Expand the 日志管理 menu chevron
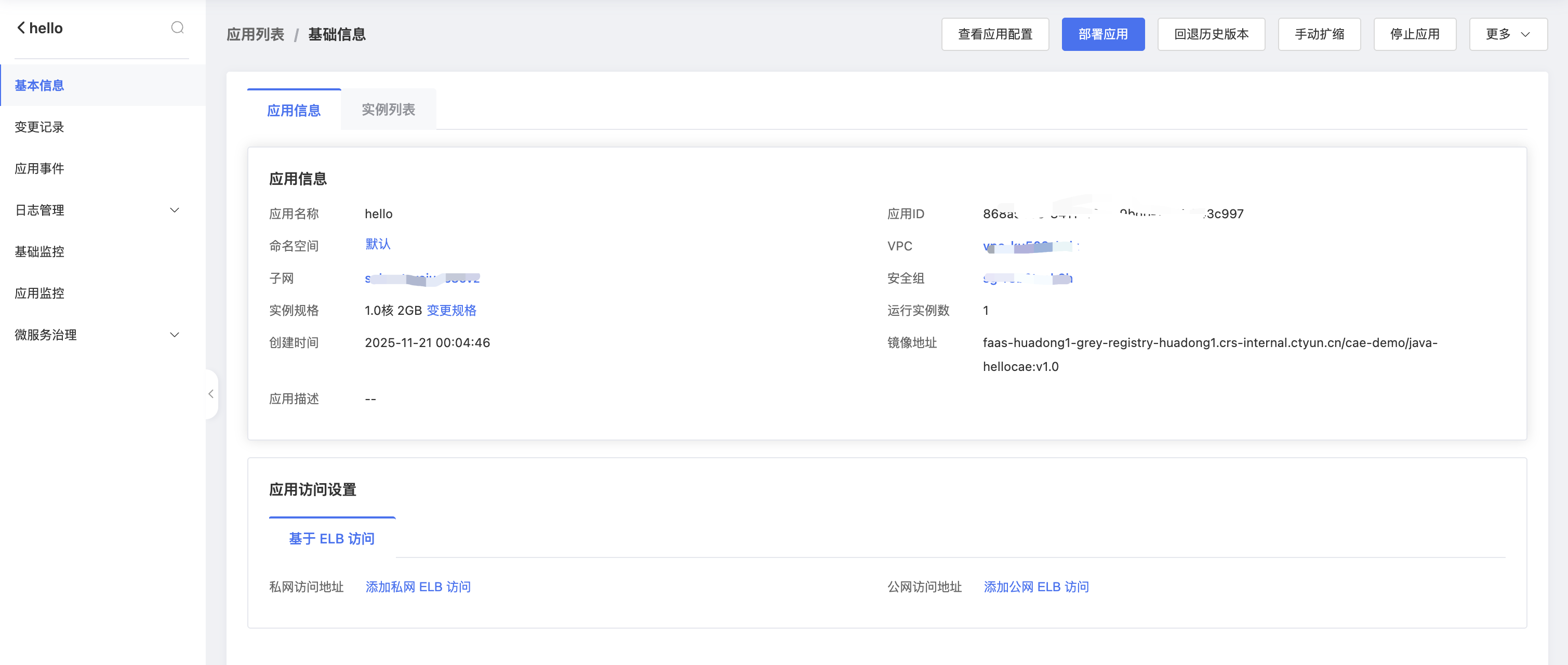1568x665 pixels. 174,210
